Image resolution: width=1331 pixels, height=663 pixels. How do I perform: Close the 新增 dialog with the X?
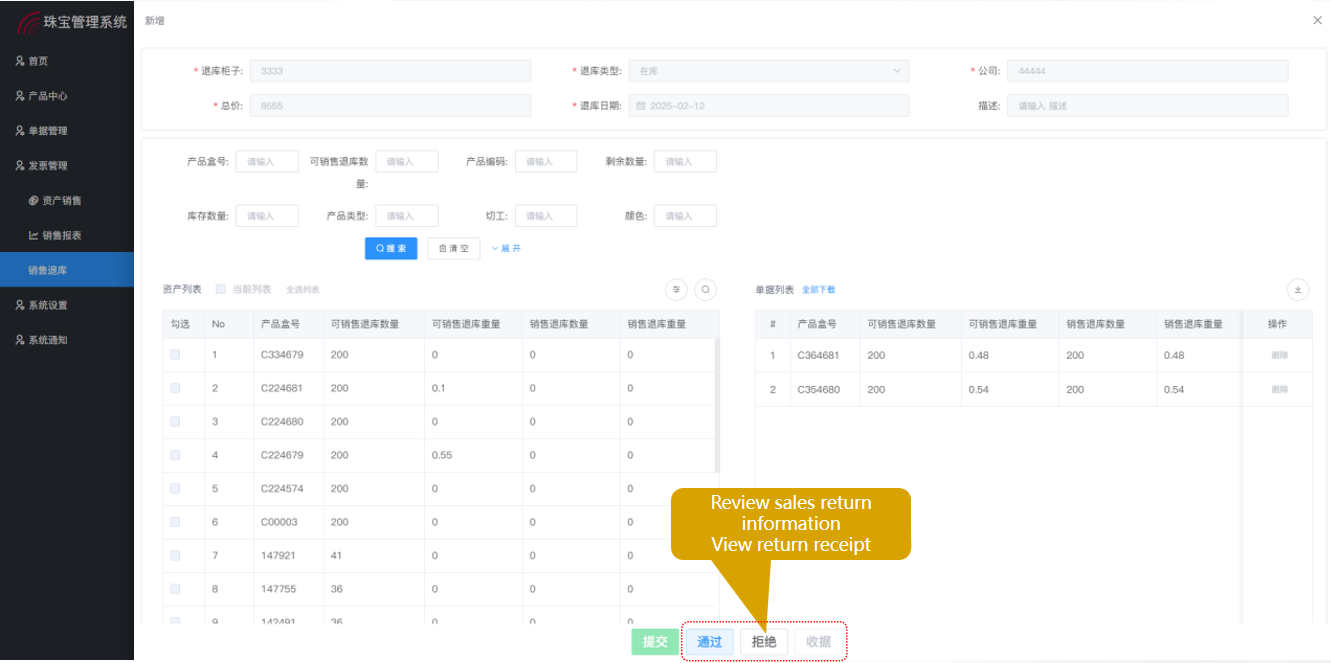click(x=1317, y=20)
